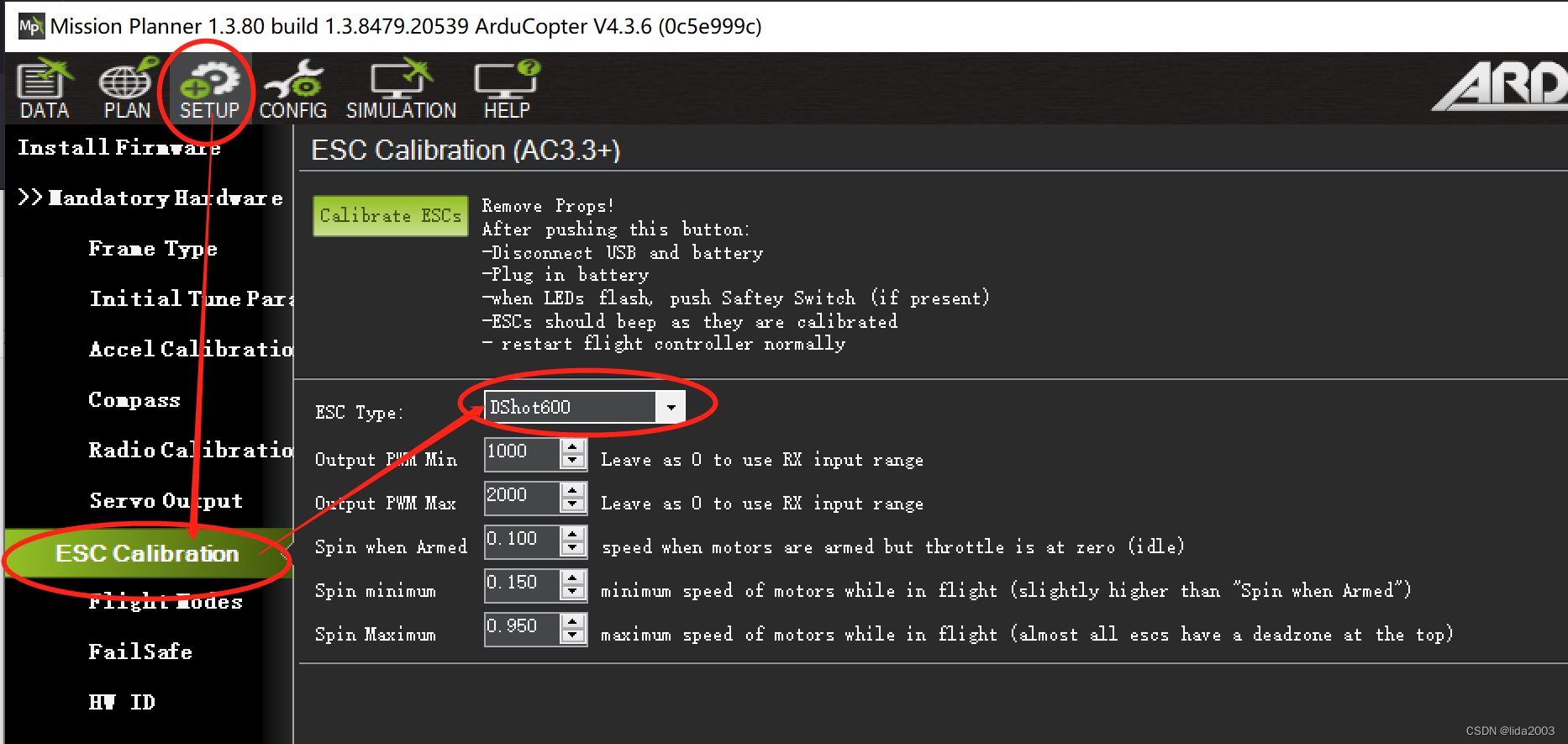Open Install Firmware in sidebar
Viewport: 1568px width, 744px height.
[x=119, y=148]
